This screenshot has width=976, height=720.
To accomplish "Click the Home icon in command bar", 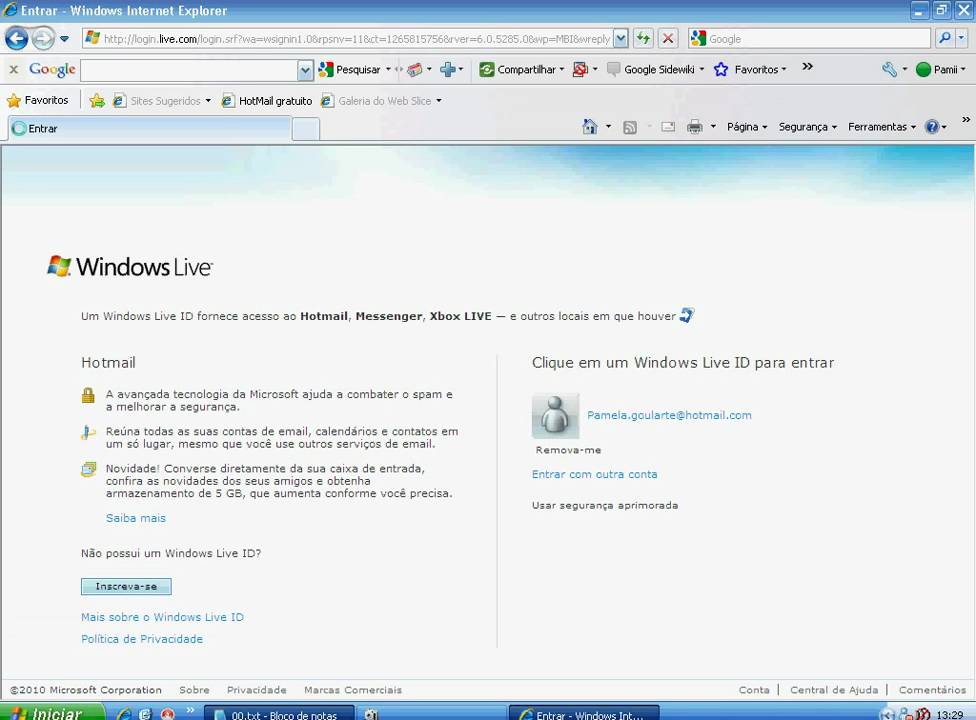I will pyautogui.click(x=589, y=127).
